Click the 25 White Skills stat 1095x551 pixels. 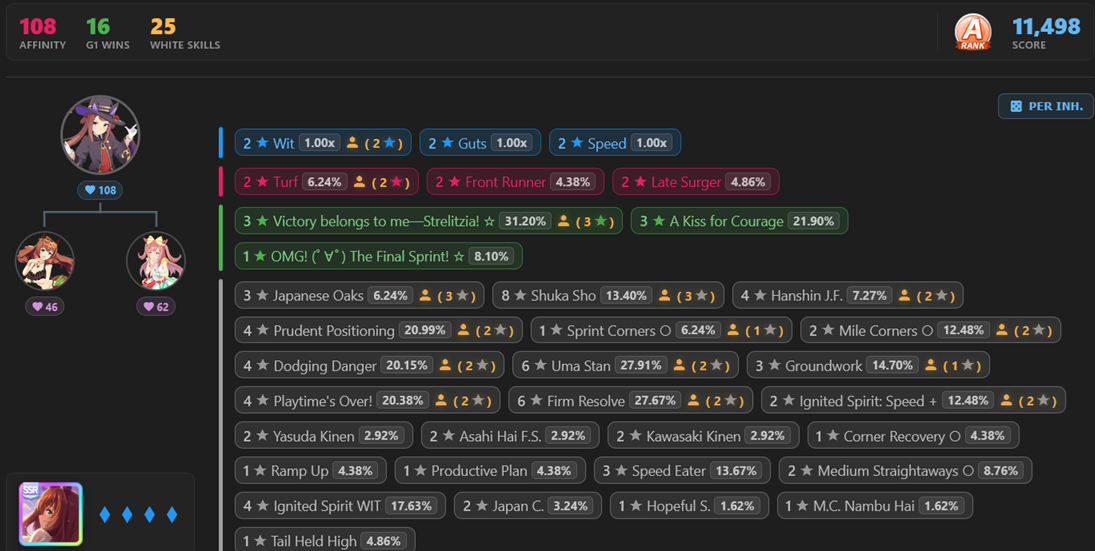[185, 33]
